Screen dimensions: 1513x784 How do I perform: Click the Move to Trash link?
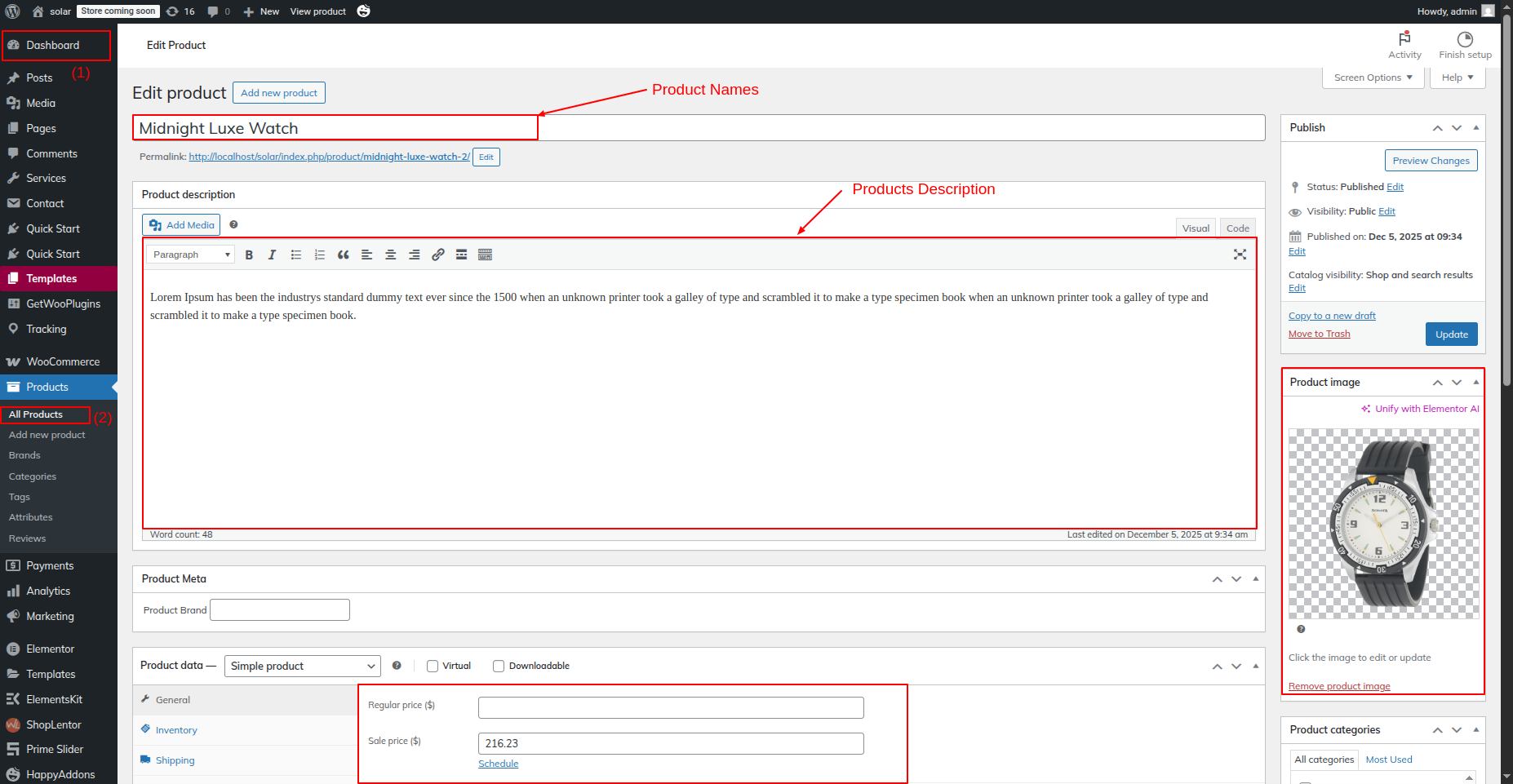[1319, 334]
